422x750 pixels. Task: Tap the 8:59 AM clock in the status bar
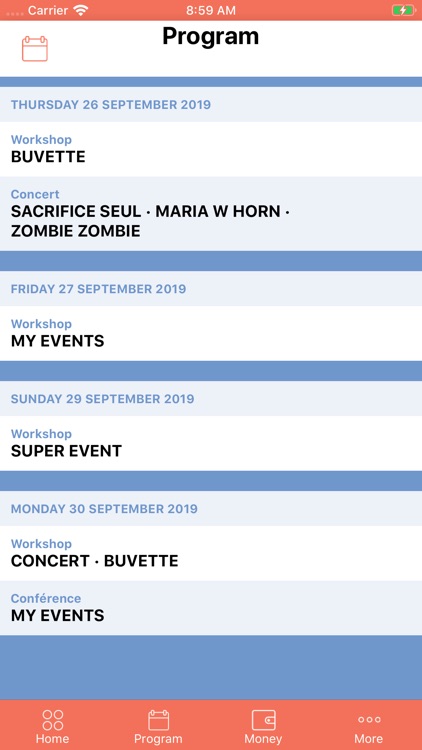click(211, 10)
